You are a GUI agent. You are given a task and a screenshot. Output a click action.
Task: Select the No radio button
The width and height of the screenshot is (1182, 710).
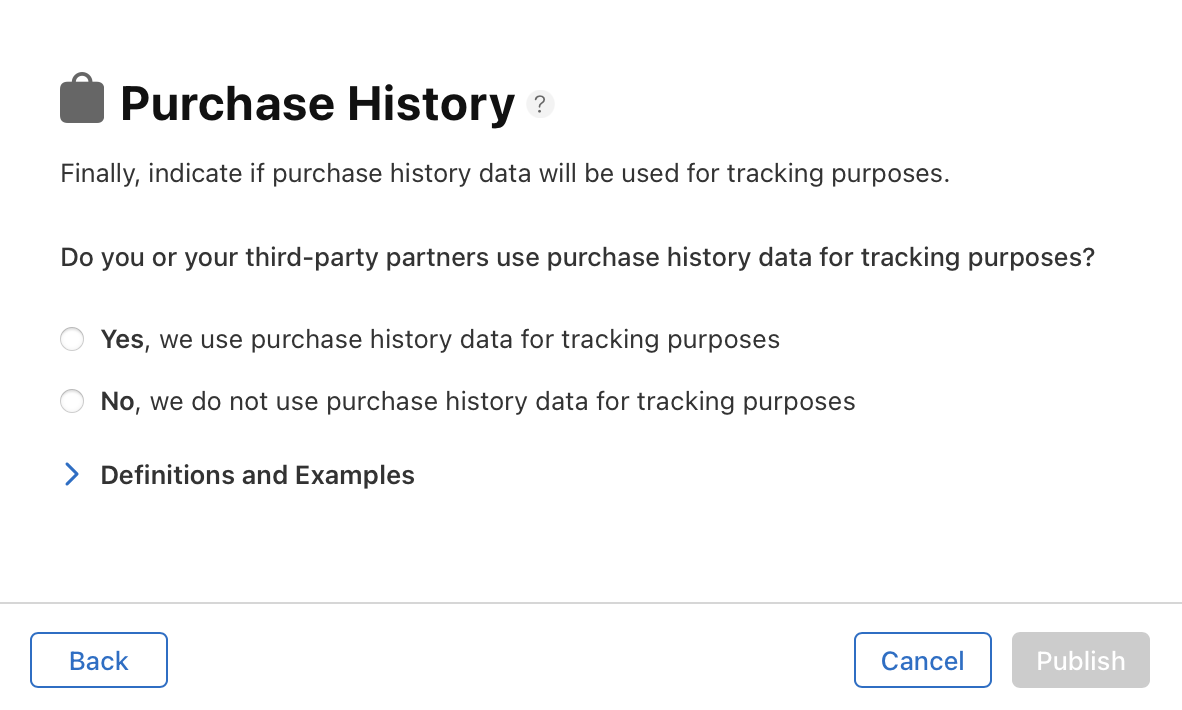72,402
